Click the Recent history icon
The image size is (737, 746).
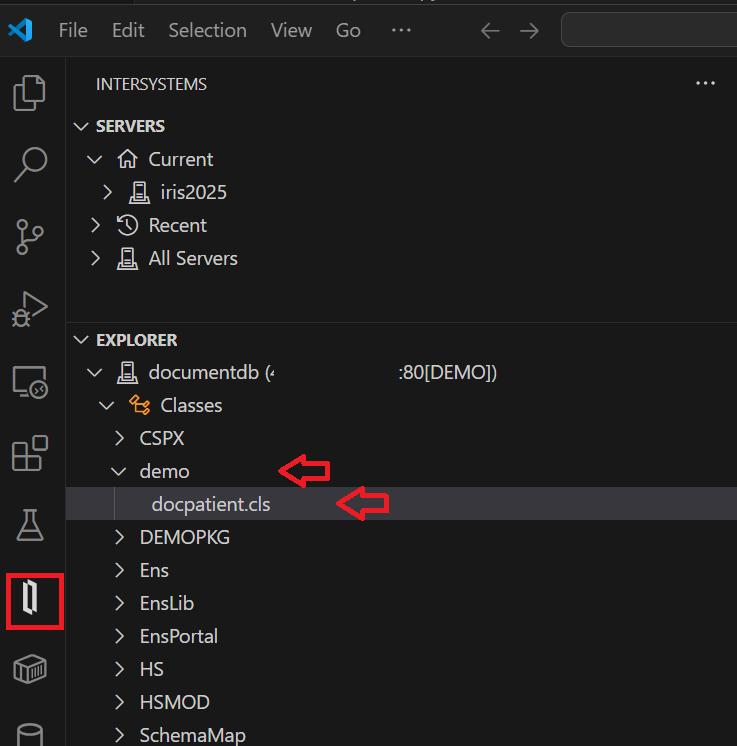128,225
